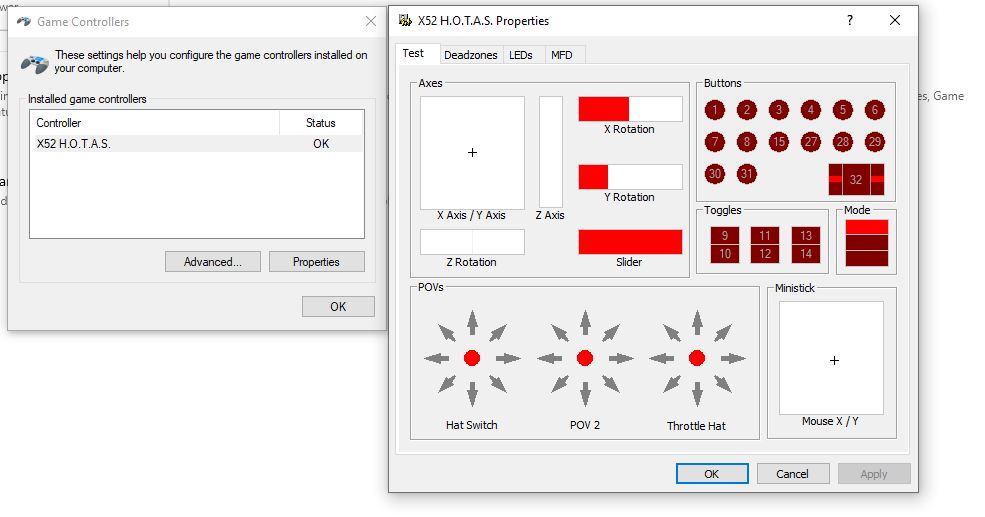This screenshot has height=517, width=985.
Task: Click the OK status cell
Action: click(x=321, y=144)
